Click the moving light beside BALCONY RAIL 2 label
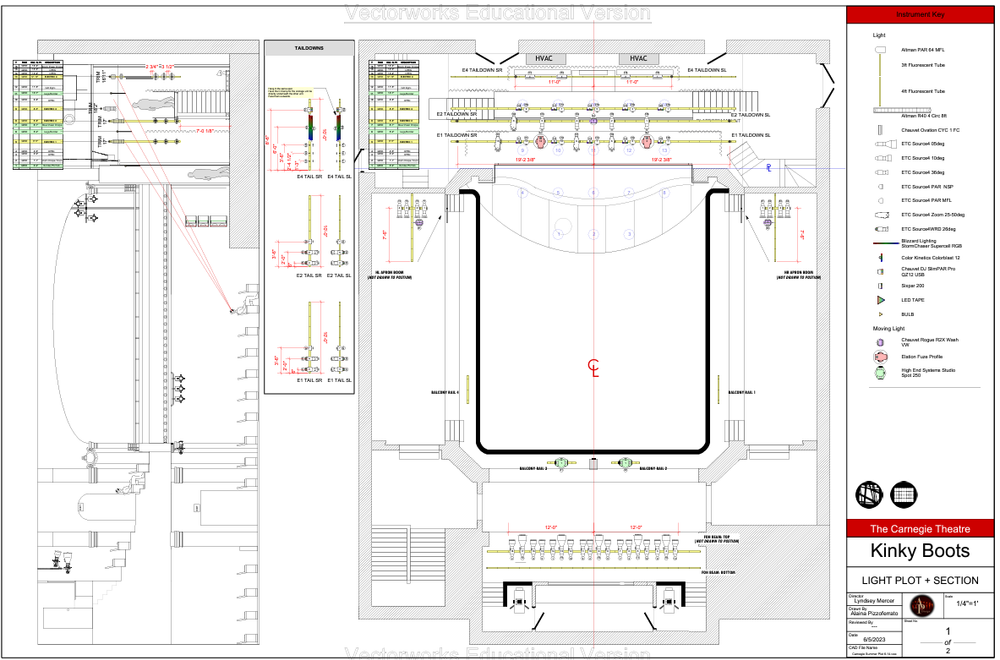This screenshot has width=1000, height=660. coord(626,464)
